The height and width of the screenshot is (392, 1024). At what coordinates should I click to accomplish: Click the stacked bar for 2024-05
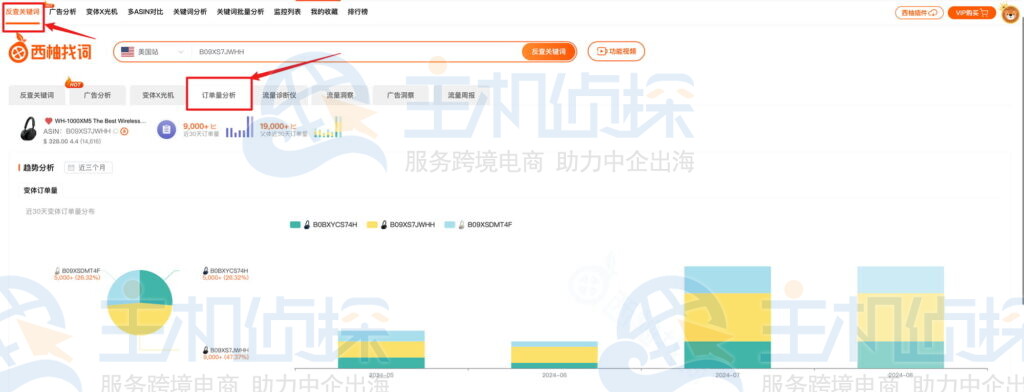381,350
